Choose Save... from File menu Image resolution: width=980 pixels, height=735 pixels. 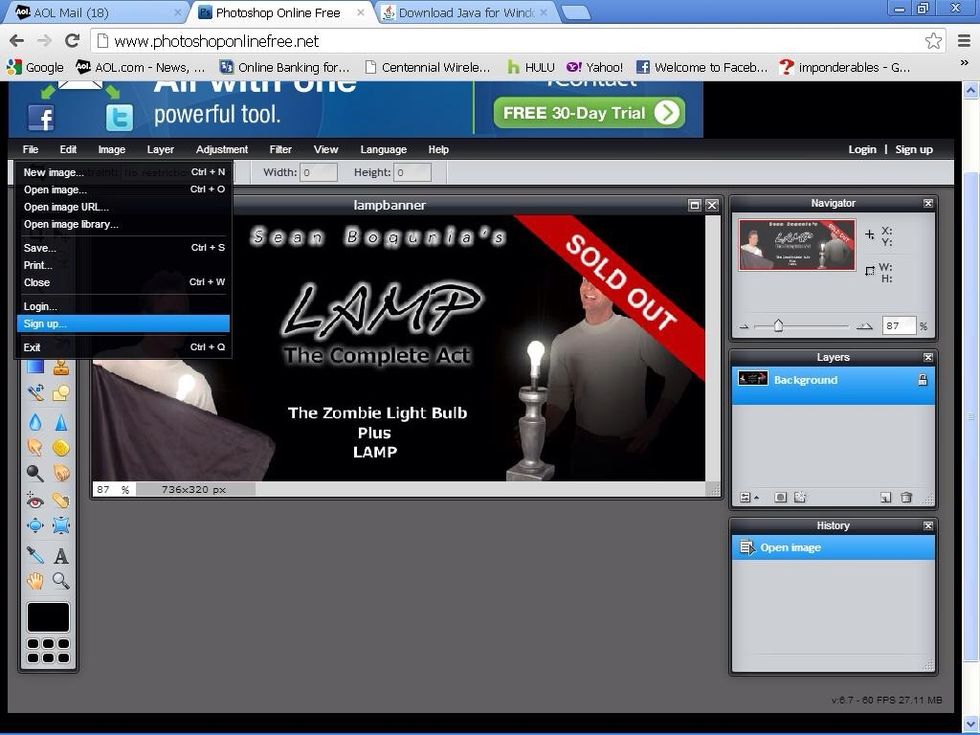coord(124,248)
